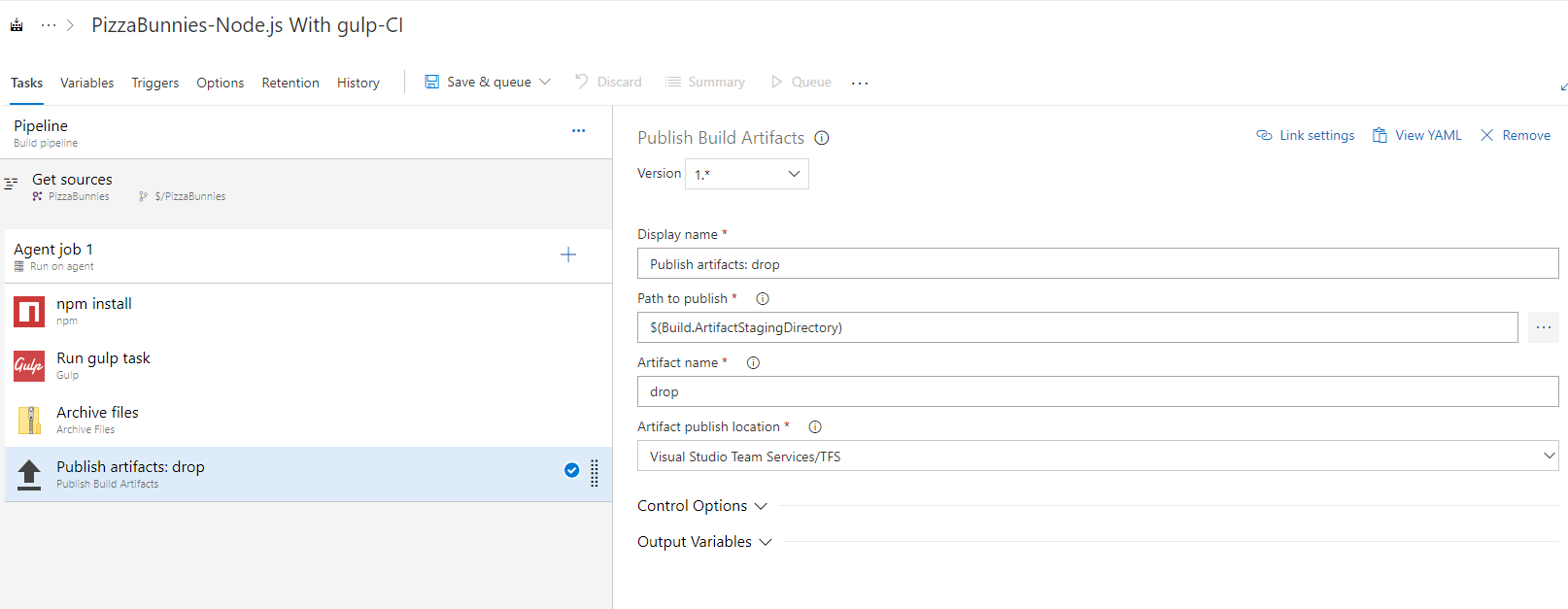Click the Queue button label
The width and height of the screenshot is (1568, 609).
(x=811, y=82)
